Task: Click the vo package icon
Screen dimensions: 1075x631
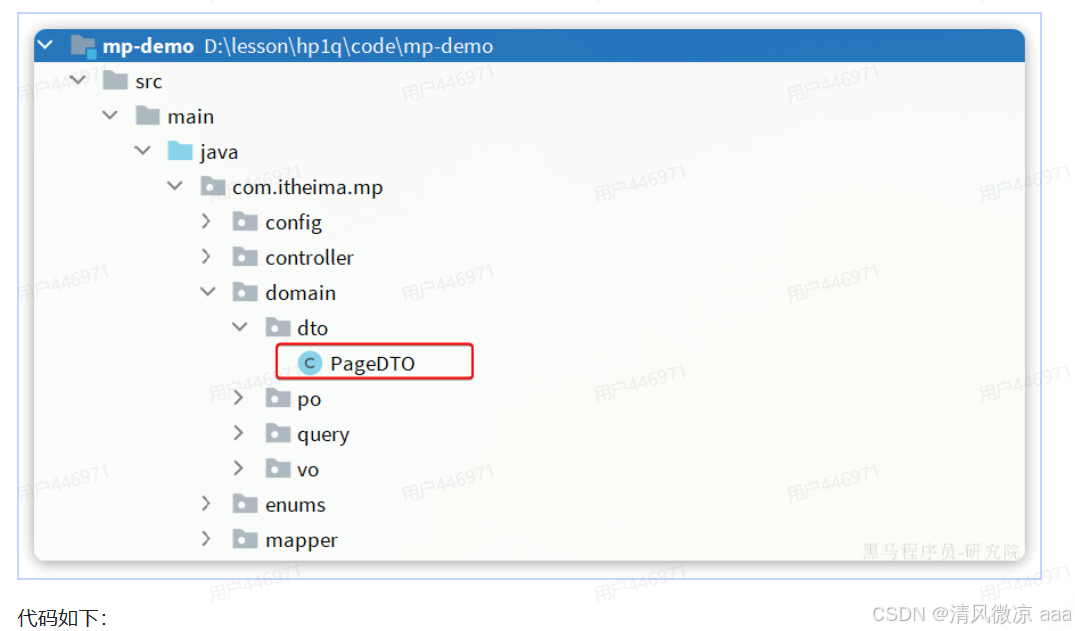Action: pyautogui.click(x=278, y=468)
